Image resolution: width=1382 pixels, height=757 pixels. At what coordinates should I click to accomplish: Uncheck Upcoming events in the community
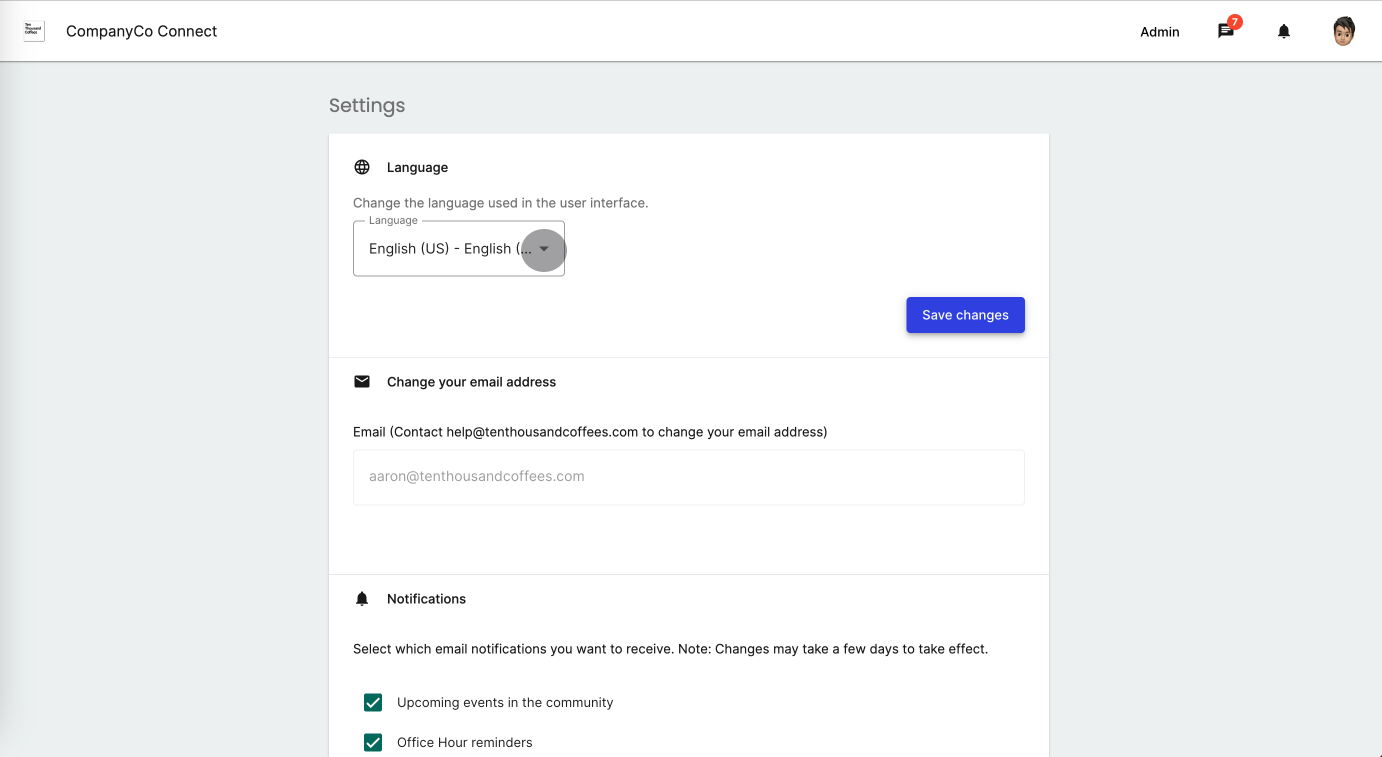(x=373, y=703)
